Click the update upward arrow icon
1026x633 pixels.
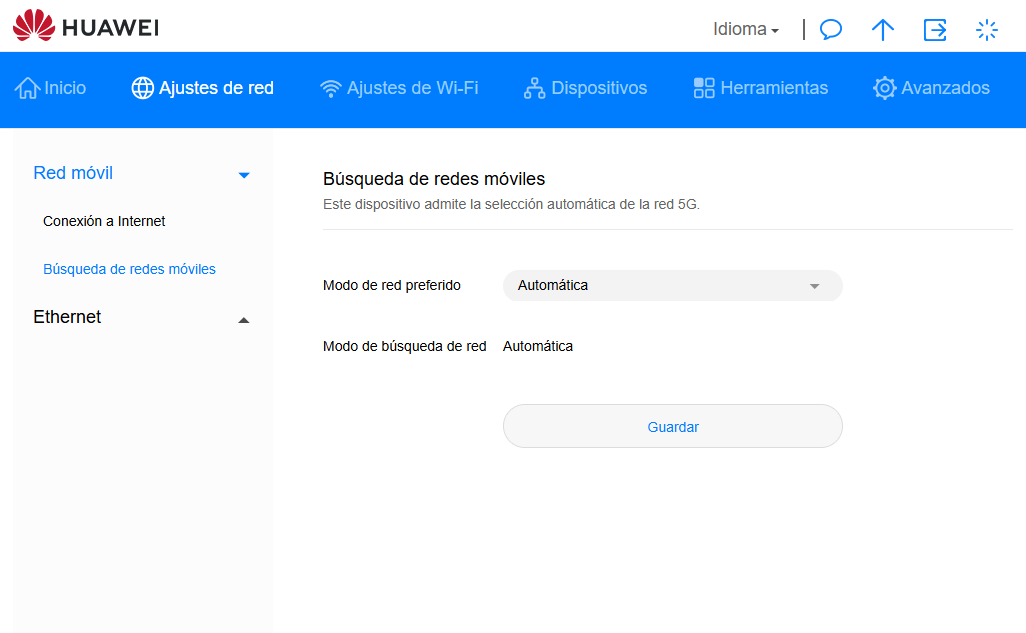click(882, 29)
